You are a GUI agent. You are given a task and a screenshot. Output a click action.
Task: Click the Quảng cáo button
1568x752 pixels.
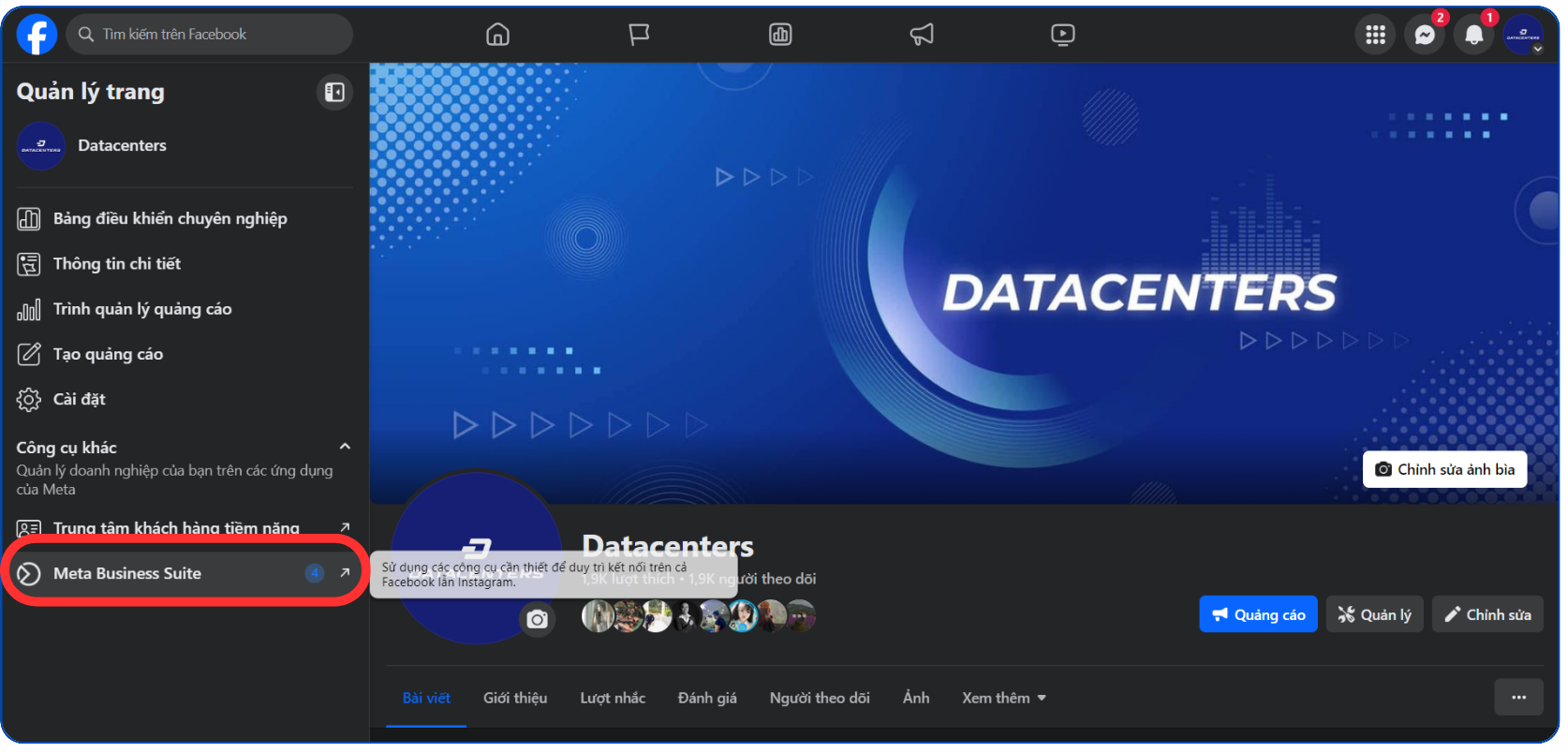1258,614
